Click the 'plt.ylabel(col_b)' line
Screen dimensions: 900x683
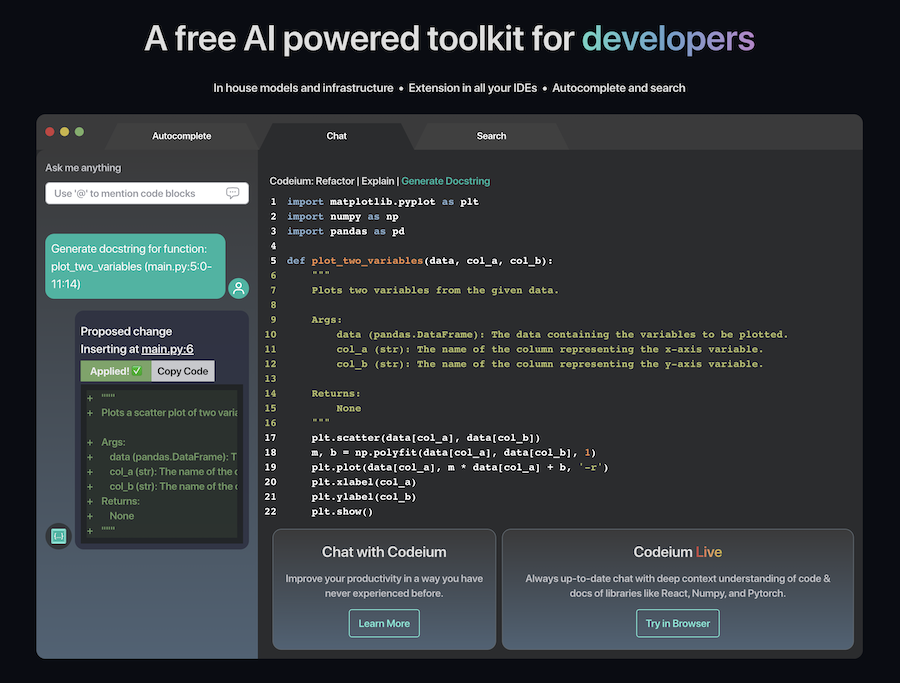coord(364,497)
